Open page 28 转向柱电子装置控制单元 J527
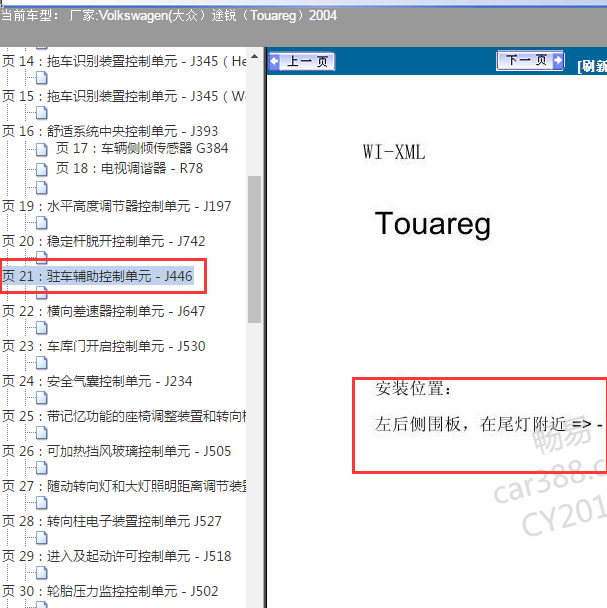Screen dimensions: 607x608 (112, 521)
